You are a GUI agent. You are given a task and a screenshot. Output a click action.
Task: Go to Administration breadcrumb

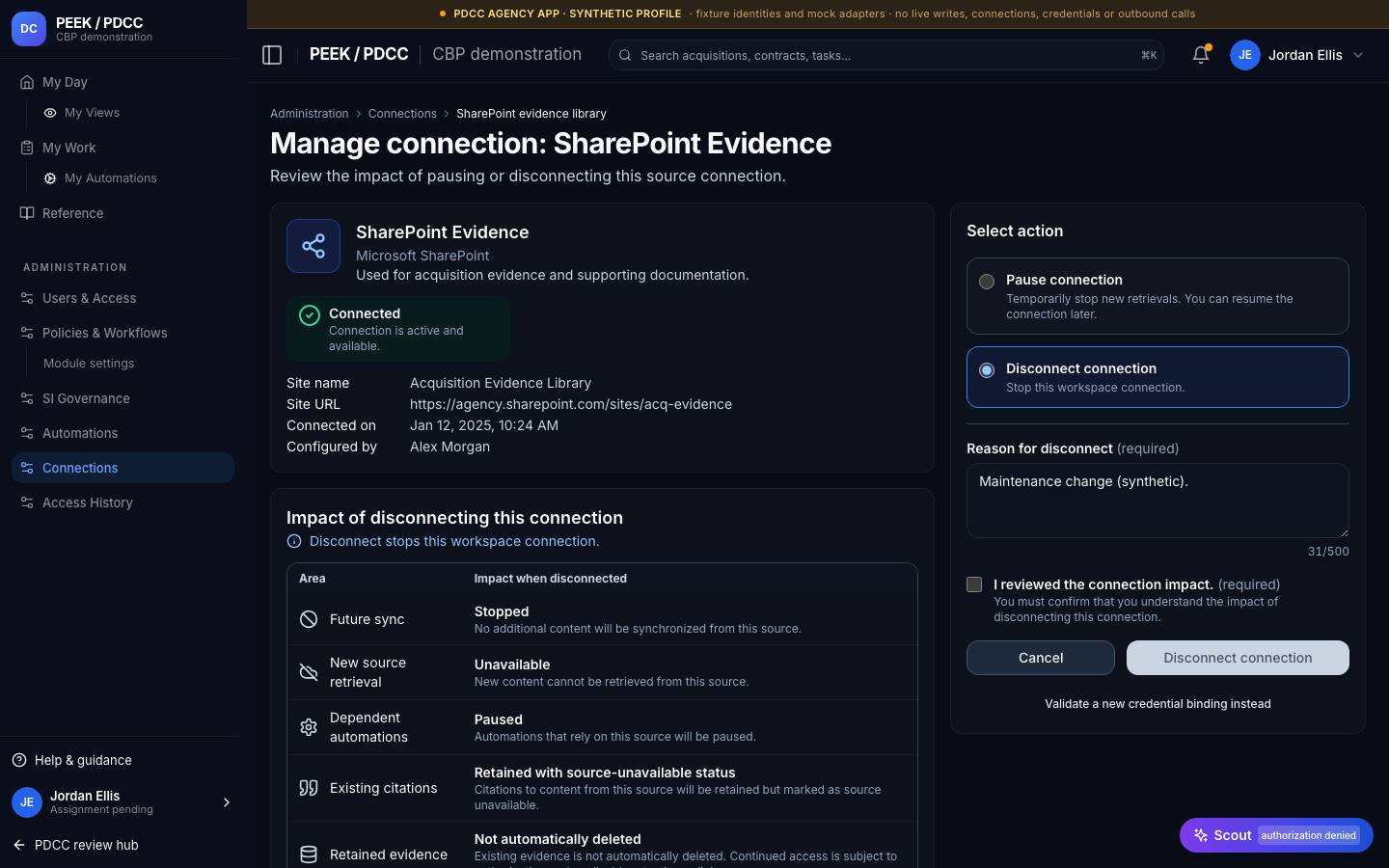click(x=310, y=114)
